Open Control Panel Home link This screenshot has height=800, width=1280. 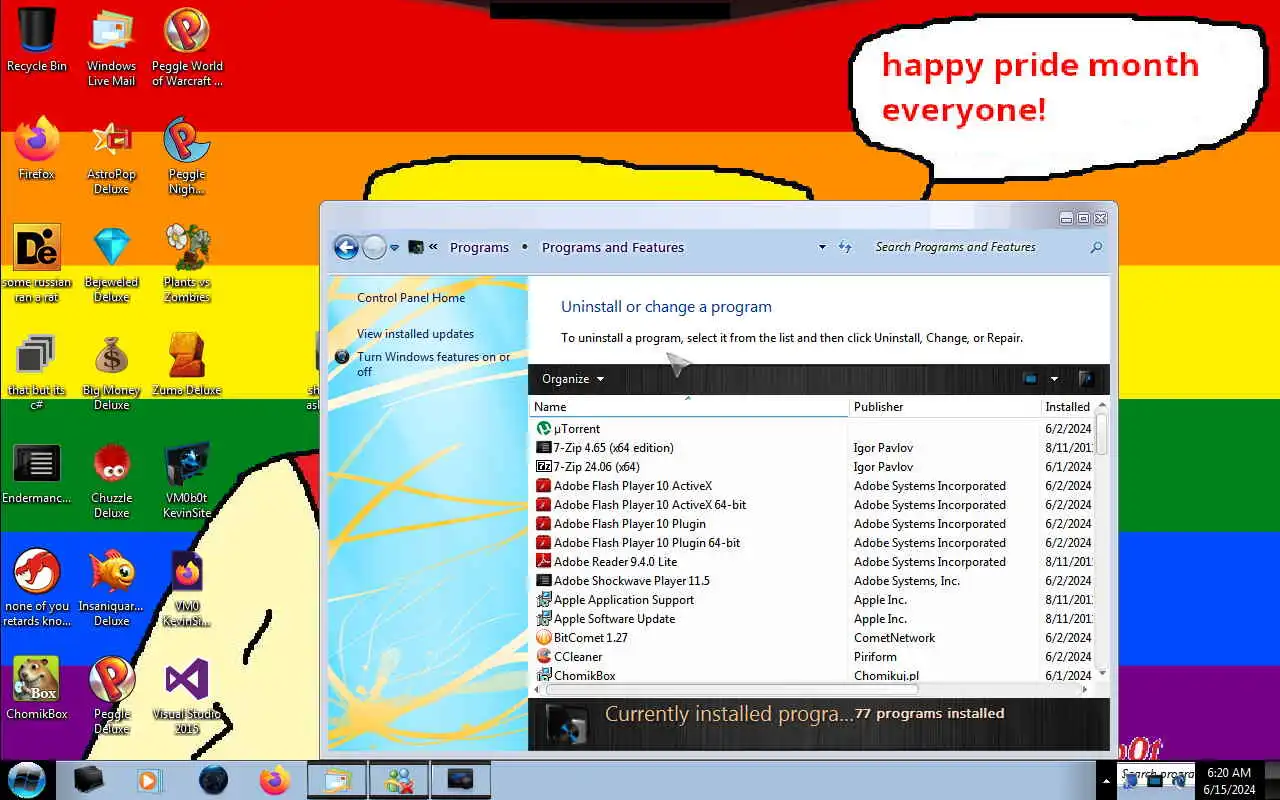pyautogui.click(x=411, y=298)
